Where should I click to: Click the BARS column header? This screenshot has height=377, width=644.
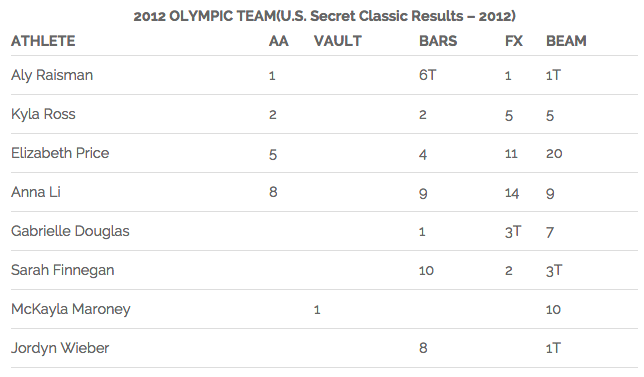(438, 41)
